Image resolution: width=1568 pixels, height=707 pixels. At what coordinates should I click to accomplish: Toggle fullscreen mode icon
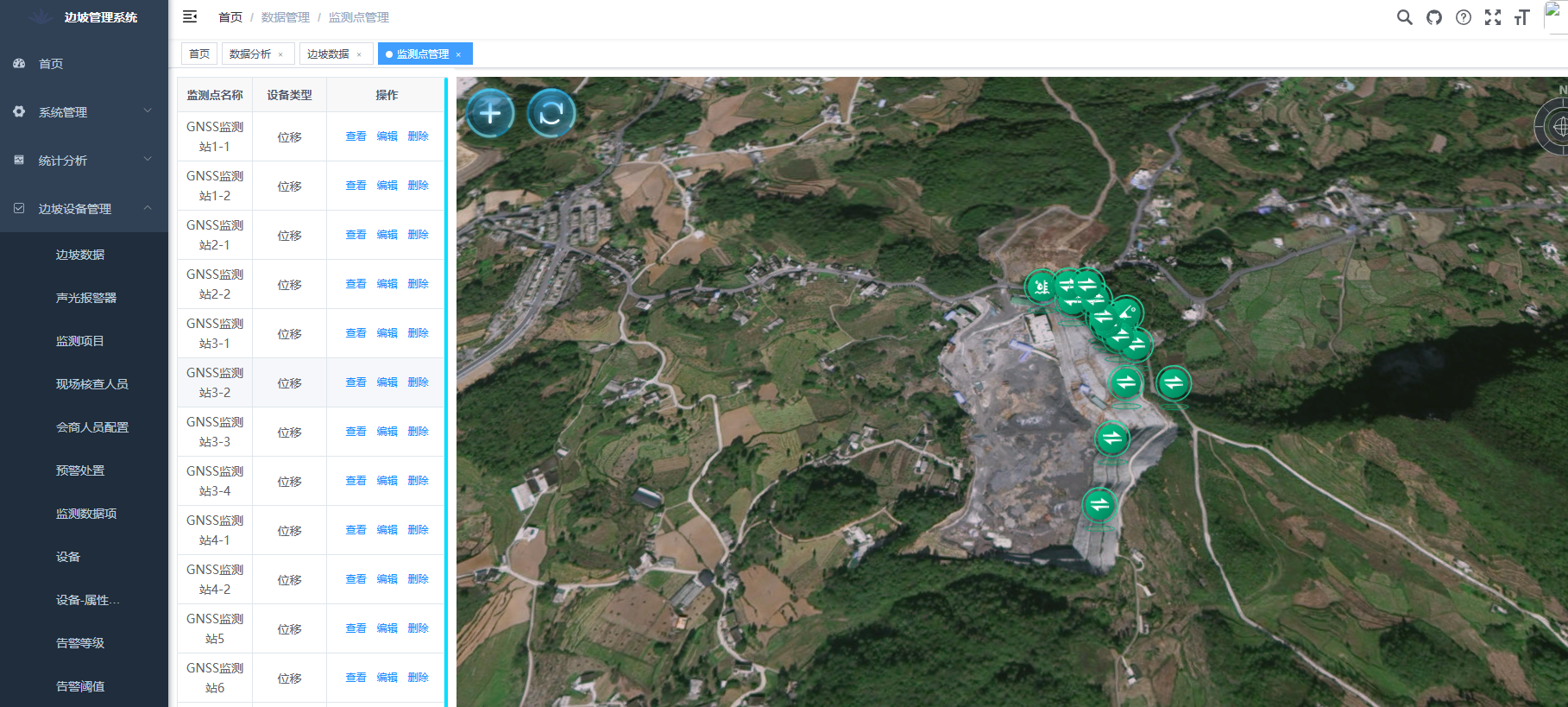(1492, 17)
